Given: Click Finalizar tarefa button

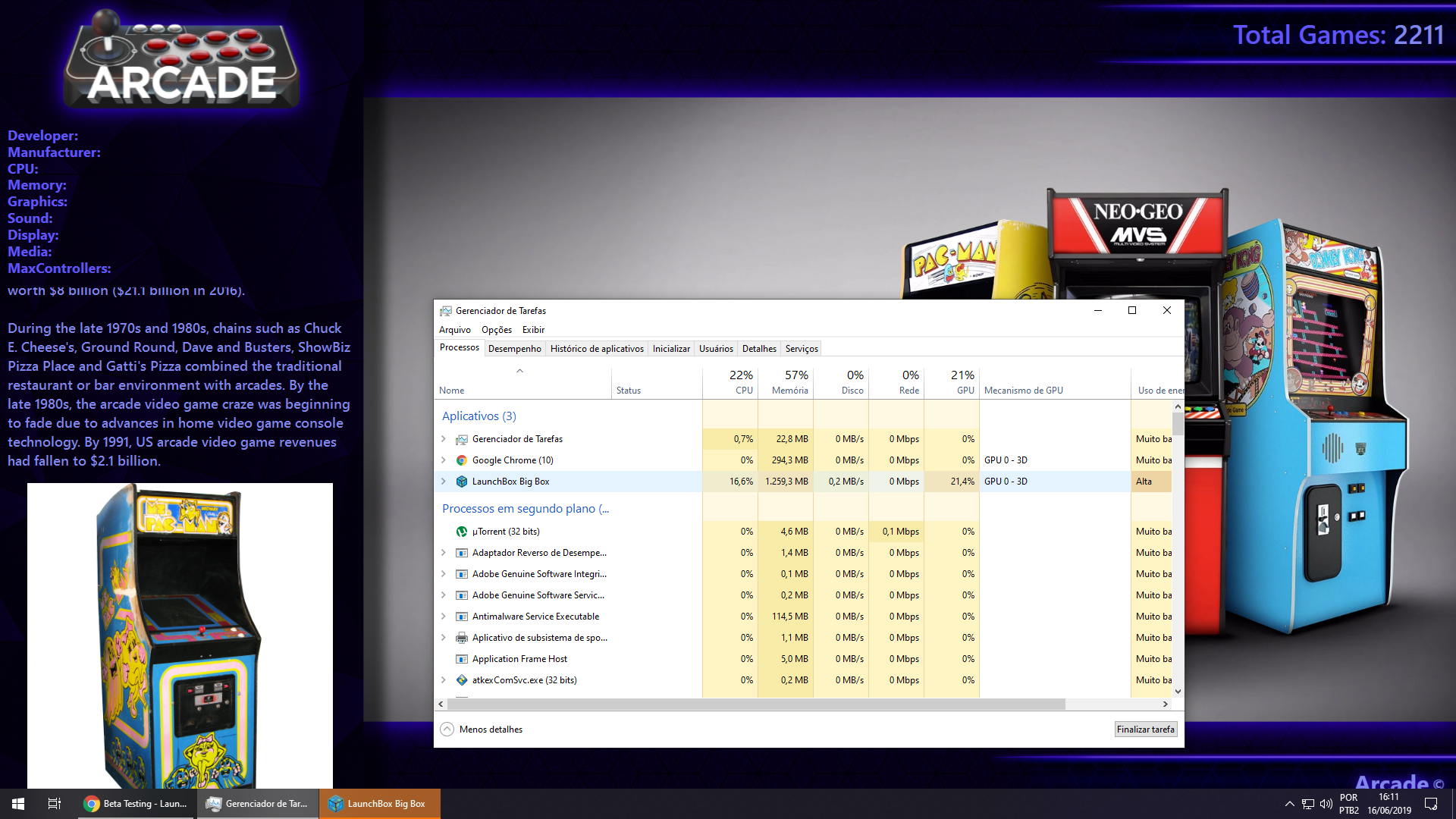Looking at the screenshot, I should coord(1145,730).
